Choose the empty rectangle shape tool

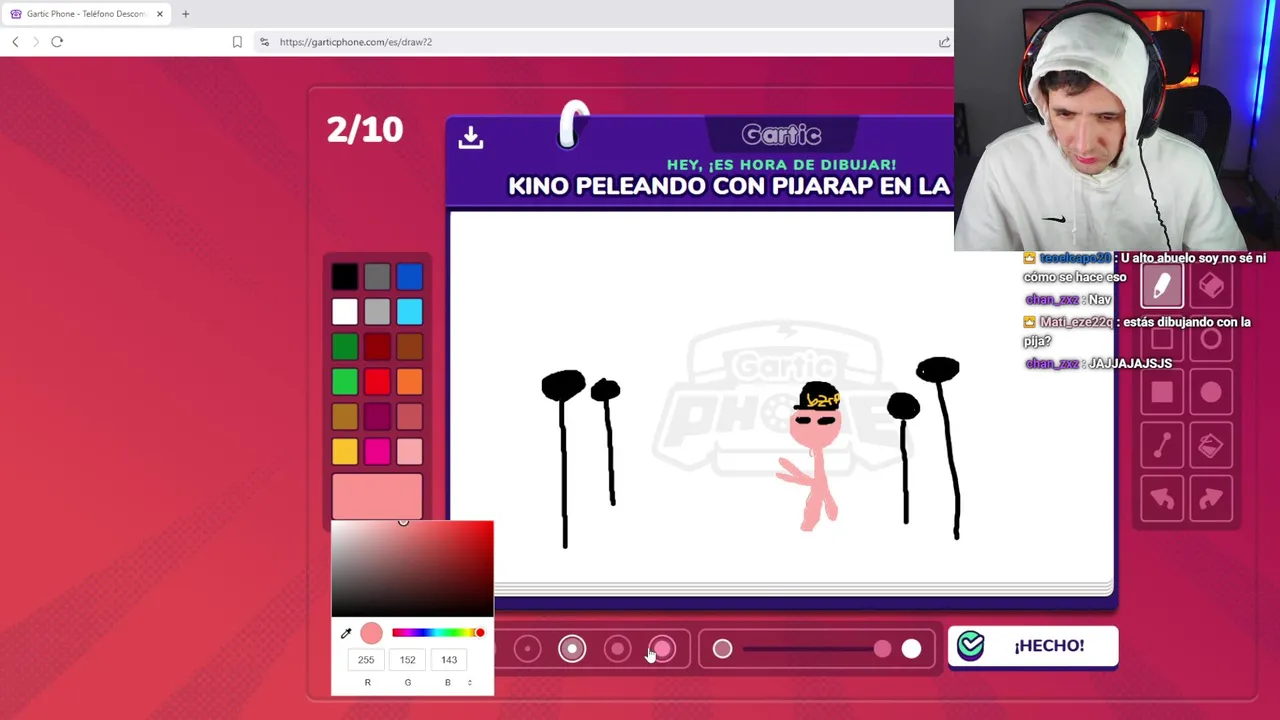click(x=1162, y=340)
